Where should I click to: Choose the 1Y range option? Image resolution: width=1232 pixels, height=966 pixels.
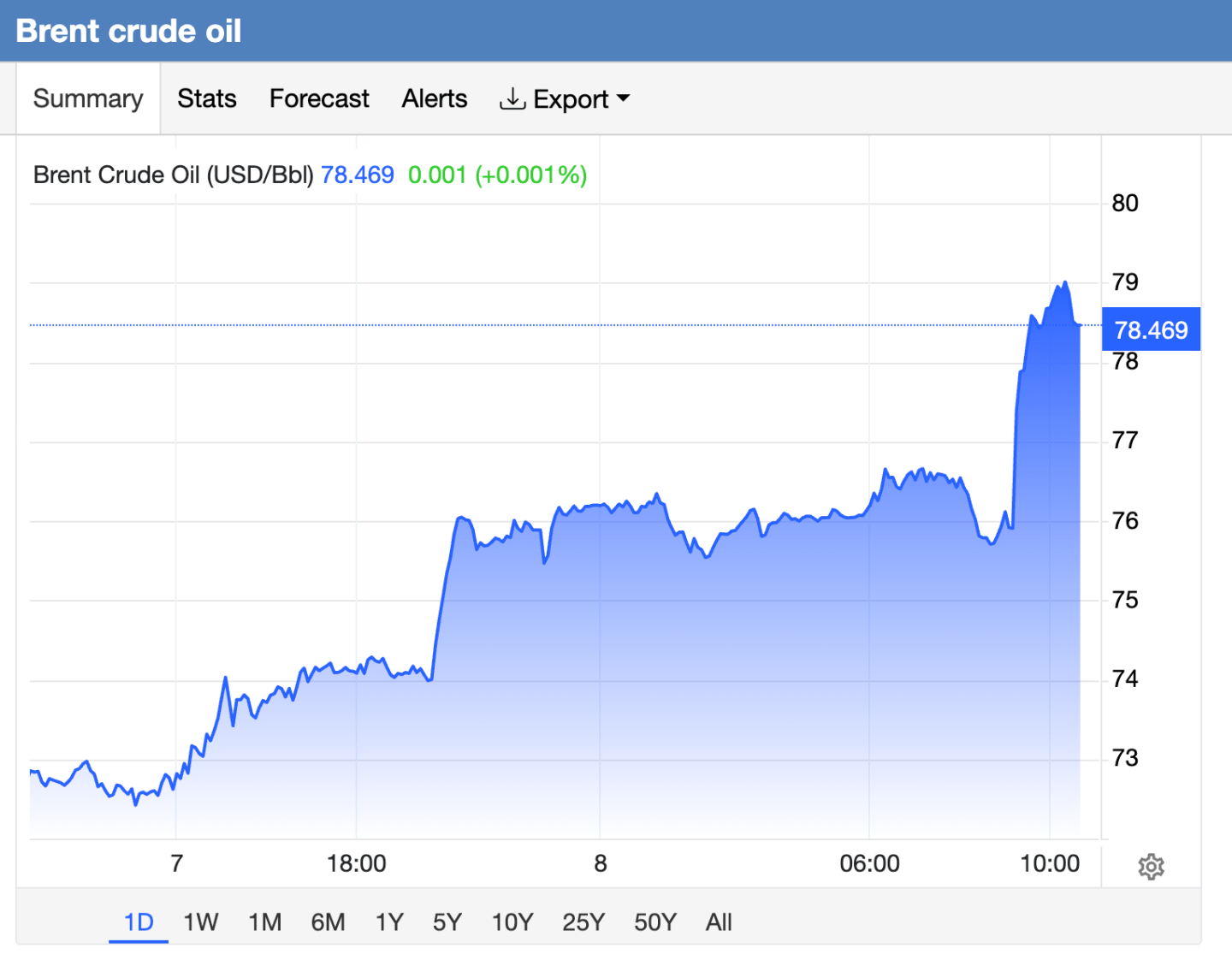(x=389, y=922)
